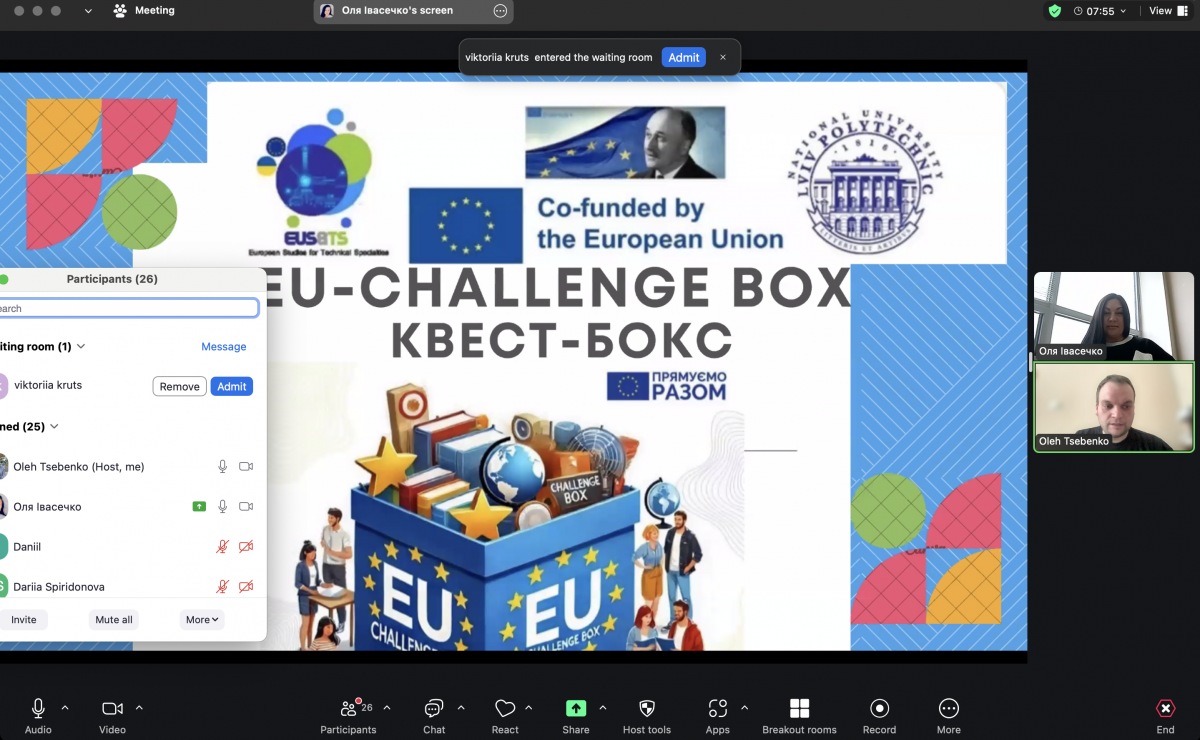Screen dimensions: 1200x740
Task: Admit viktoriia kruts from notification banner
Action: (683, 58)
